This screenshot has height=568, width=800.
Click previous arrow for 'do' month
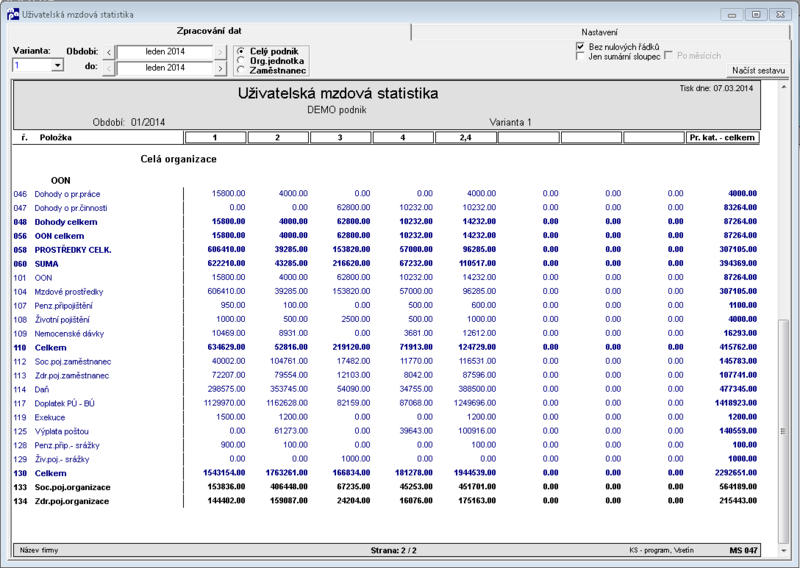coord(109,68)
